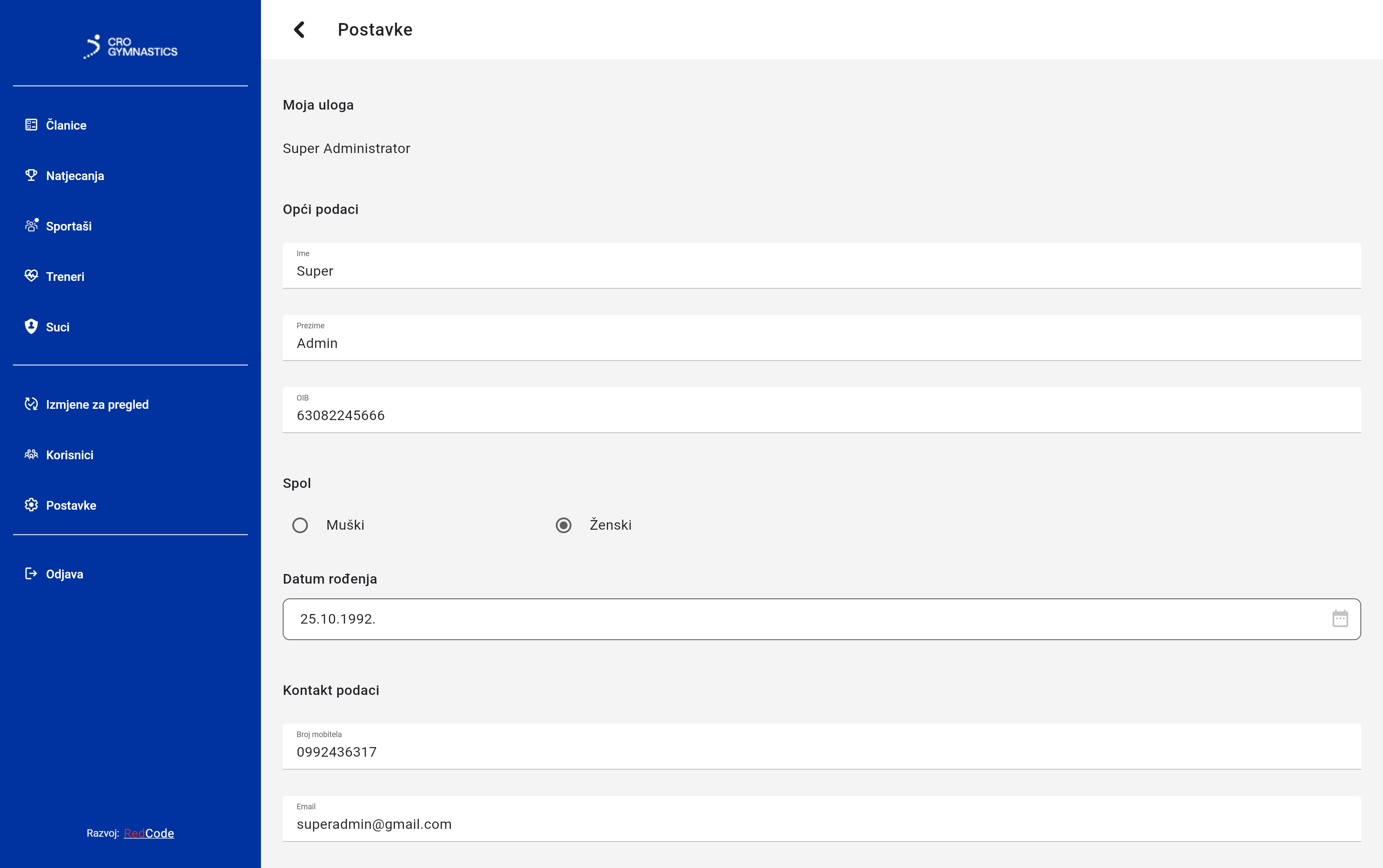
Task: Click the Treneri heart-pulse icon
Action: [x=31, y=276]
